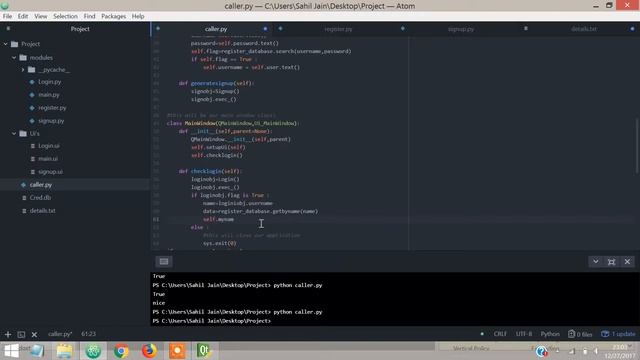Change Python grammar selector
This screenshot has width=640, height=360.
coord(550,334)
